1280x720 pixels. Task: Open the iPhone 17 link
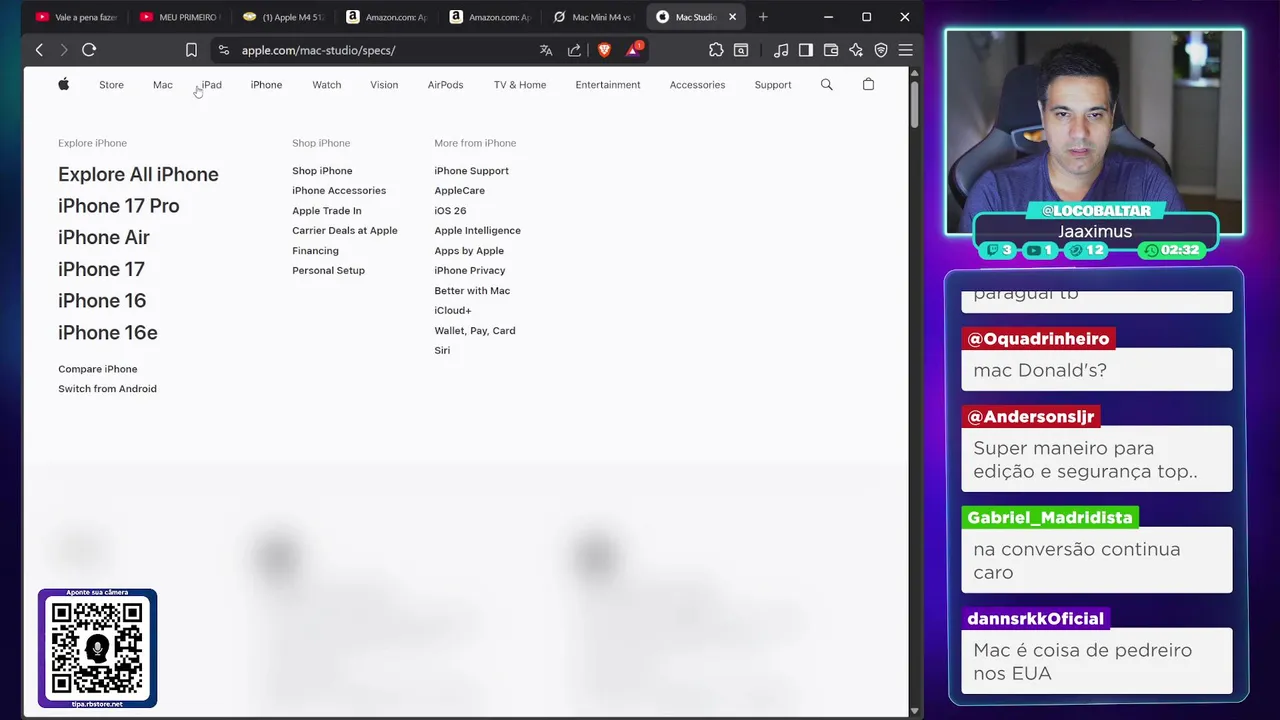coord(101,269)
